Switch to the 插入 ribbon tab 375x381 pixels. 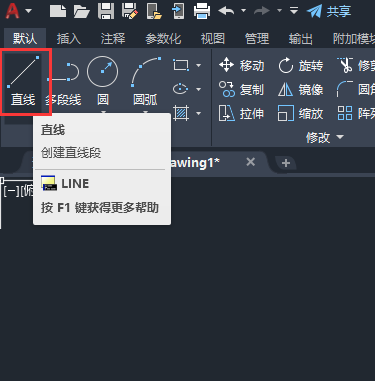coord(69,39)
